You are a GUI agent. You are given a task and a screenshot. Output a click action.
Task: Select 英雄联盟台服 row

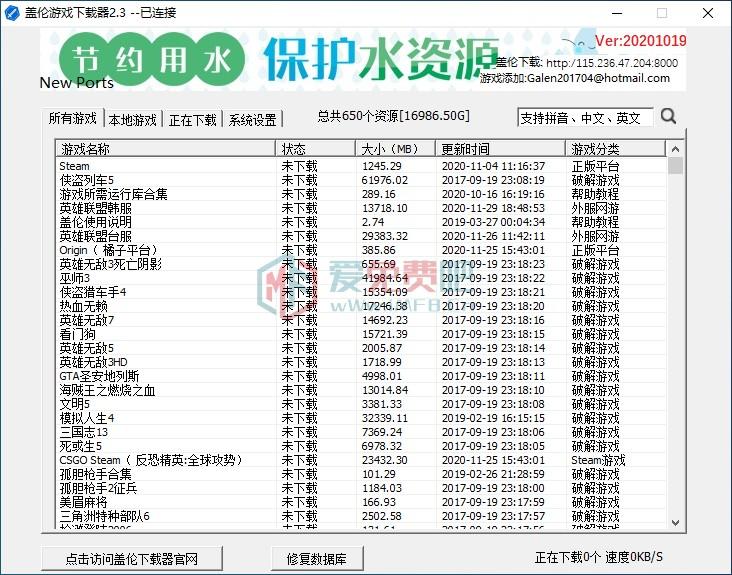click(x=361, y=236)
